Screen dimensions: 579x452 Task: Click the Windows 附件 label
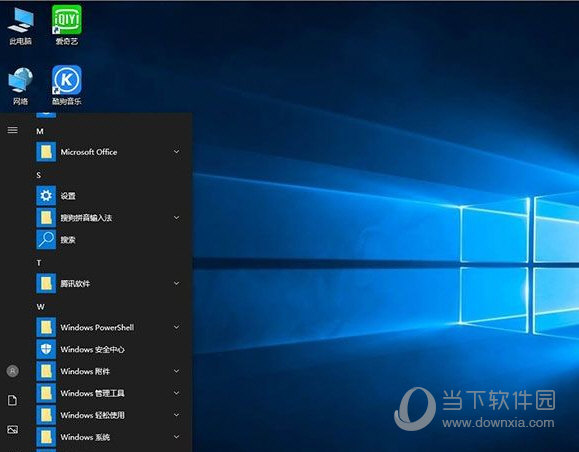85,371
